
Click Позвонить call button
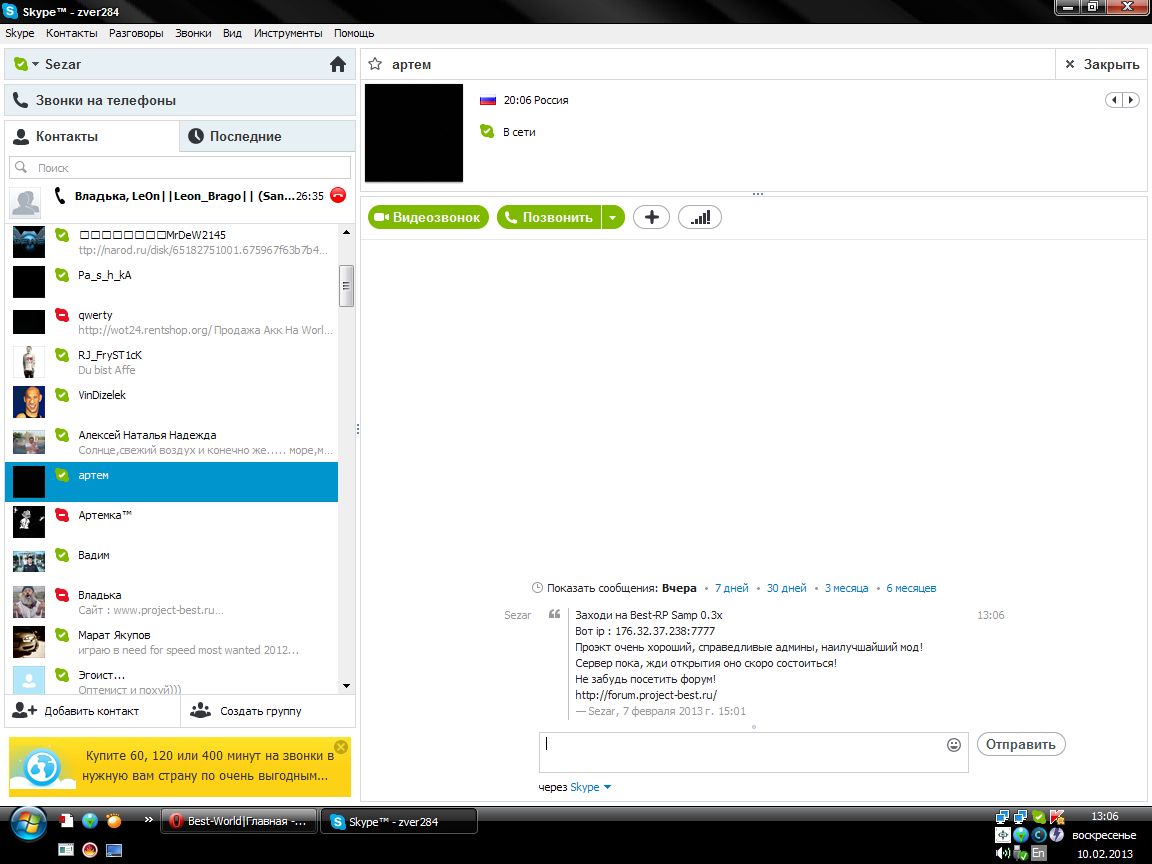pyautogui.click(x=549, y=217)
